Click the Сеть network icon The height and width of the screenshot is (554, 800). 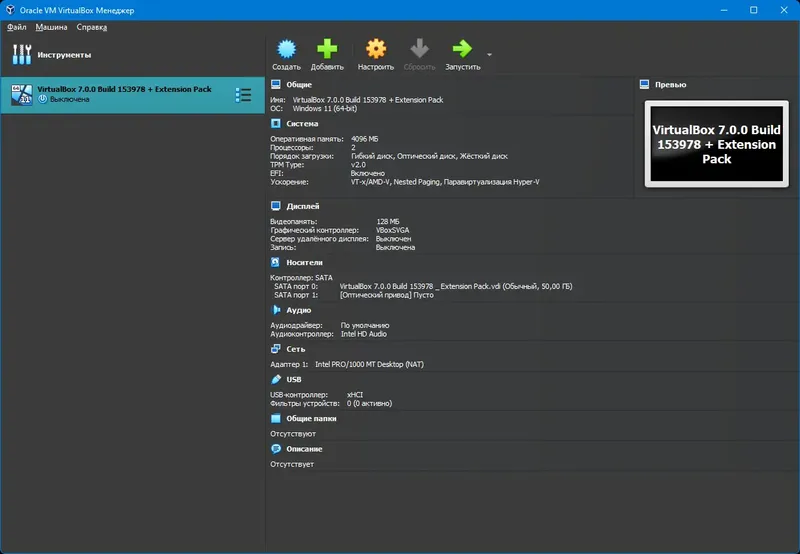coord(276,348)
